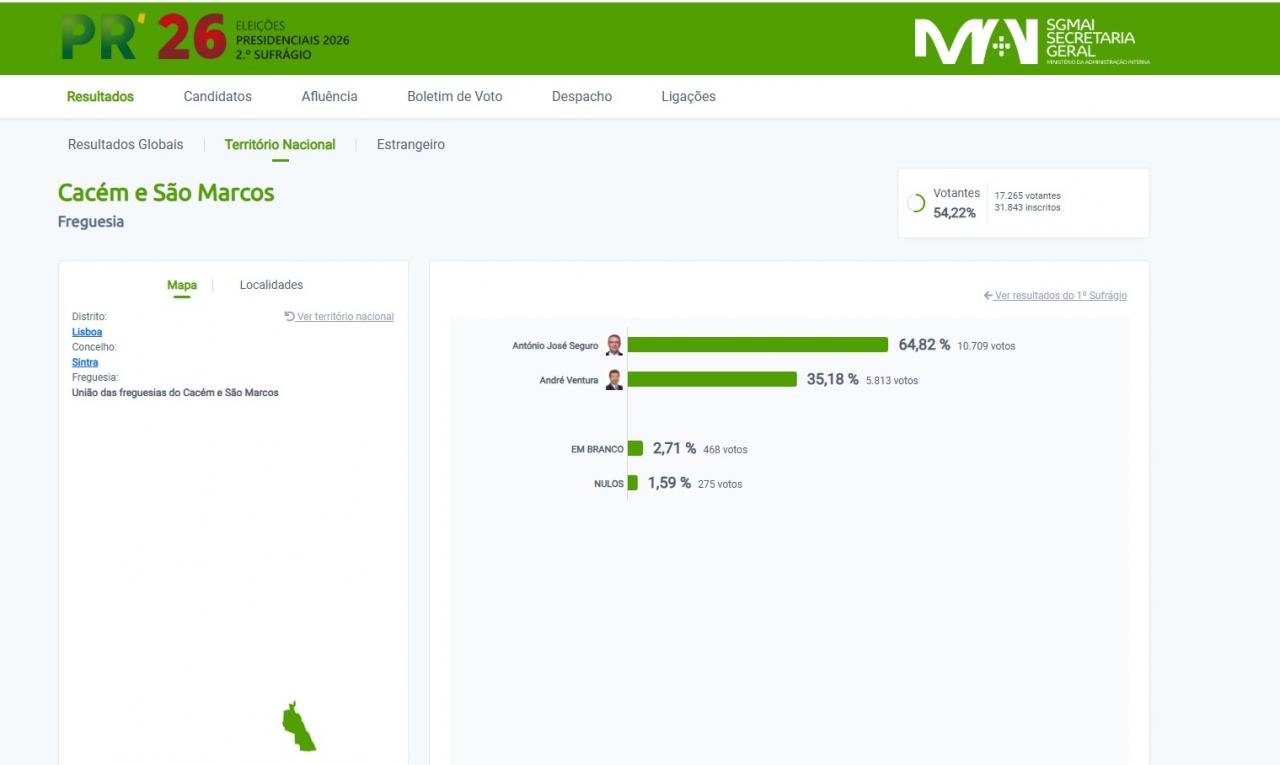Select the Mapa tab in side panel

[x=182, y=285]
